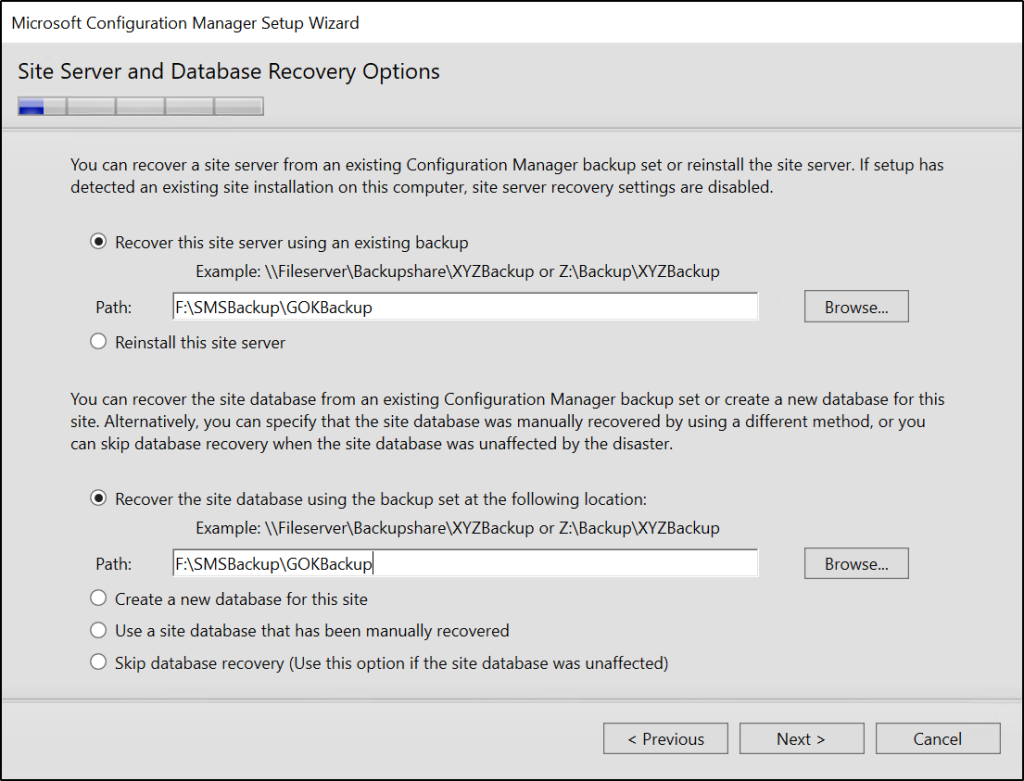Click the paragraph about recovering the site database
The image size is (1024, 781).
point(507,421)
